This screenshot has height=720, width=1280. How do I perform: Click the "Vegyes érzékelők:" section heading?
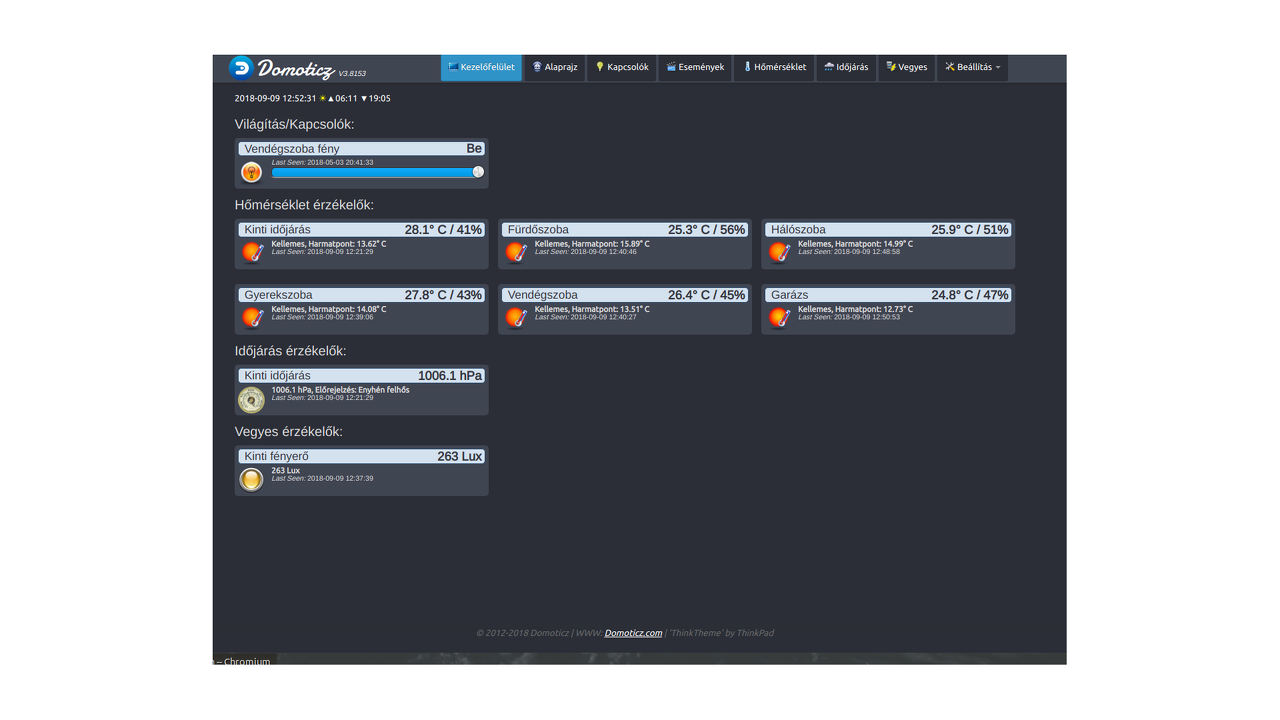(x=289, y=432)
